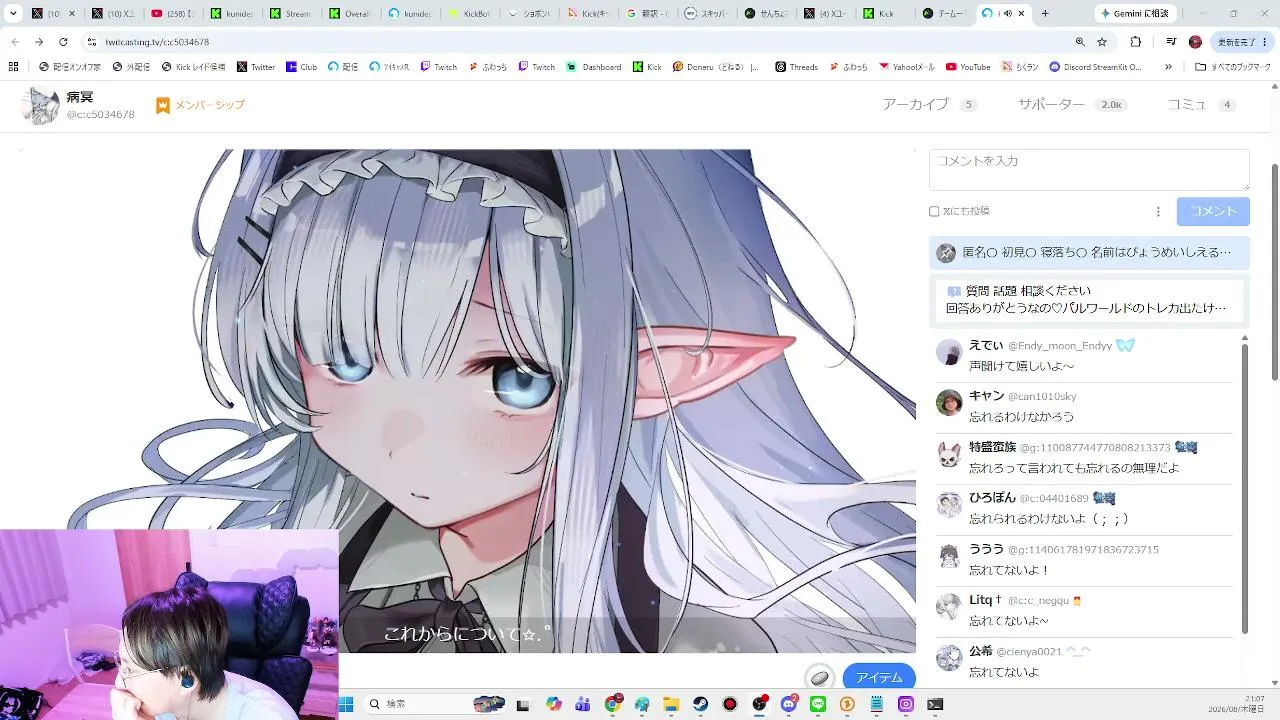Switch to the アーカイブ tab
The width and height of the screenshot is (1280, 720).
click(x=929, y=105)
